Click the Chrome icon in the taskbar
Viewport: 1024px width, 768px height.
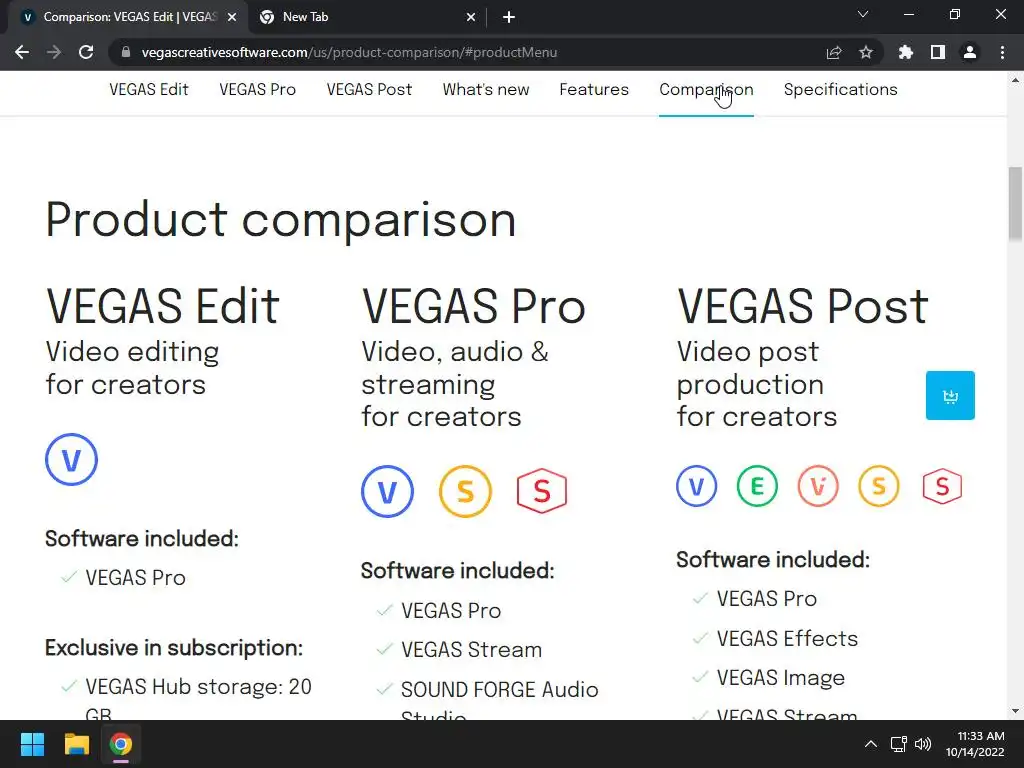coord(121,744)
